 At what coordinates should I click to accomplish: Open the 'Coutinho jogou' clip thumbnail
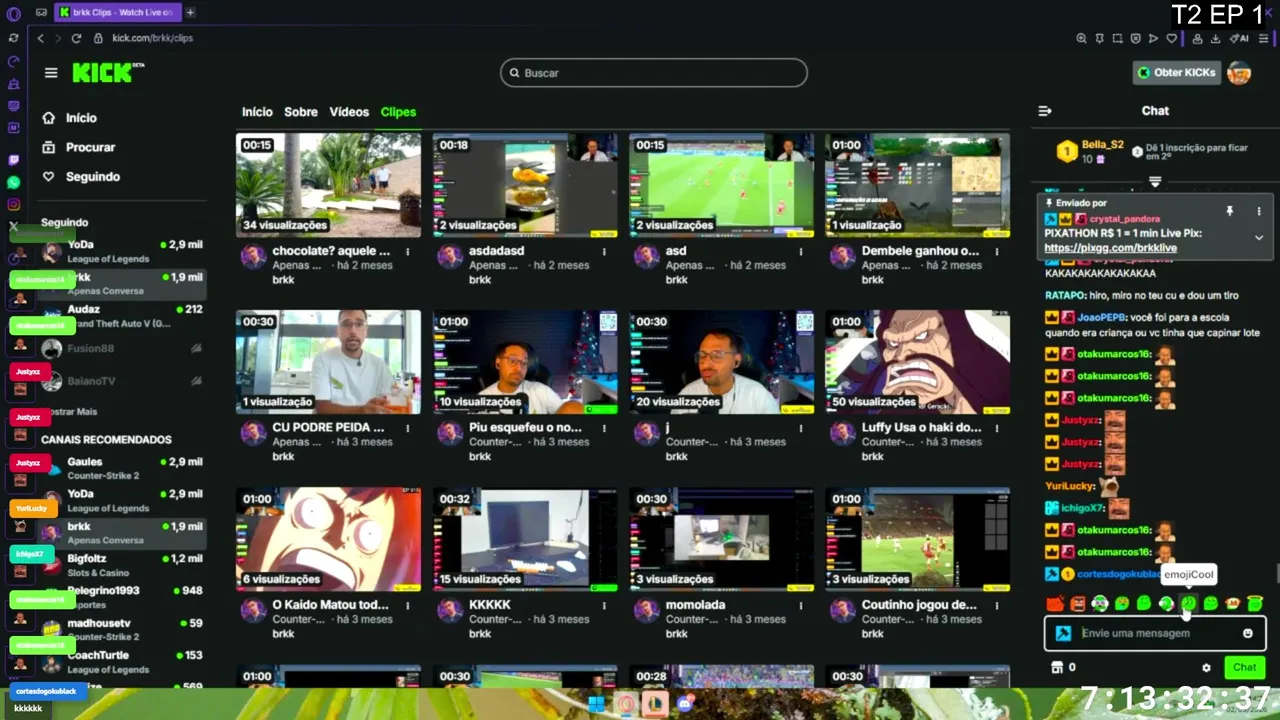tap(917, 539)
